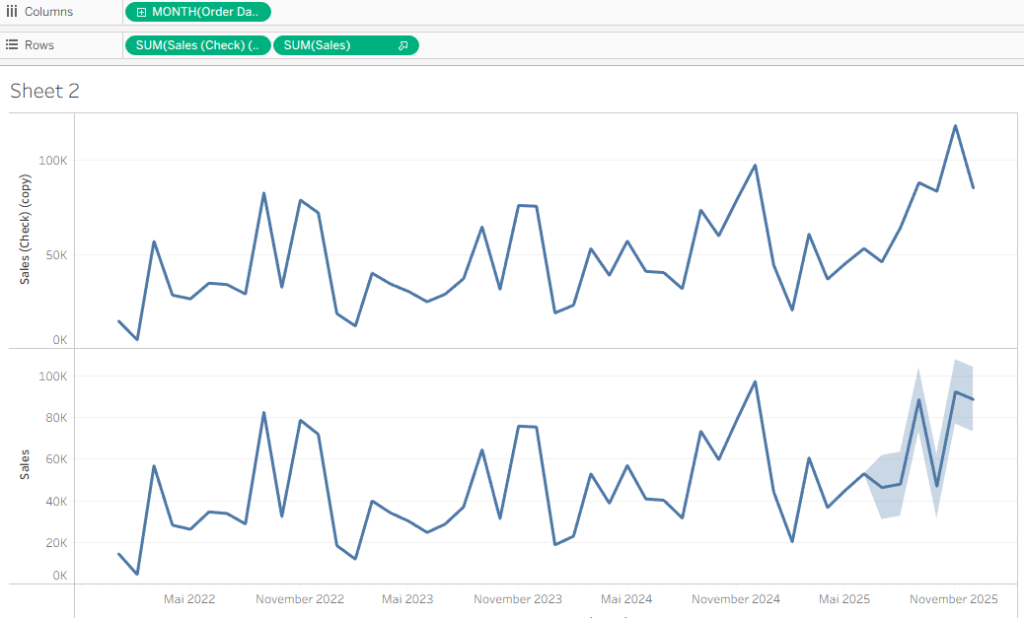
Task: Click the Sales (Check) (copy) axis title
Action: click(x=26, y=230)
